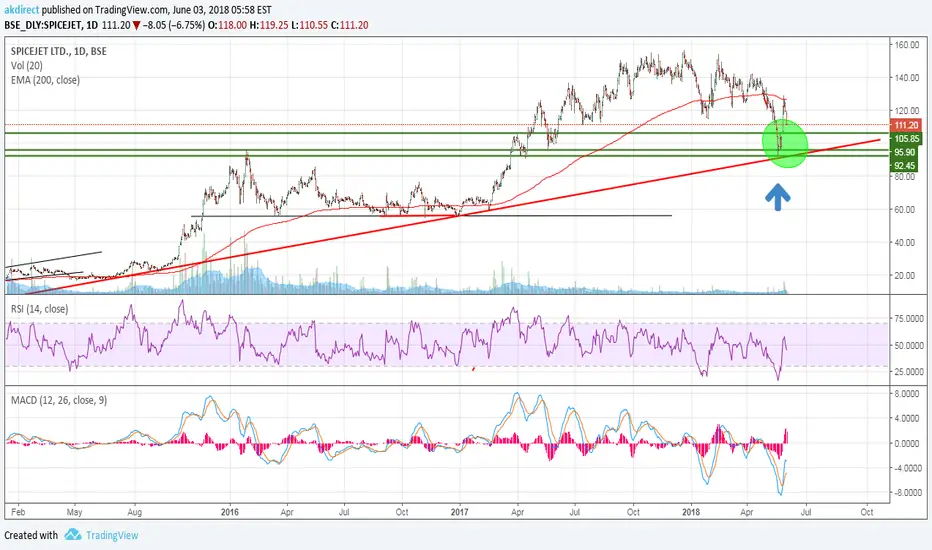Click the TradingView cloud logo icon
This screenshot has height=550, width=932.
coord(73,535)
